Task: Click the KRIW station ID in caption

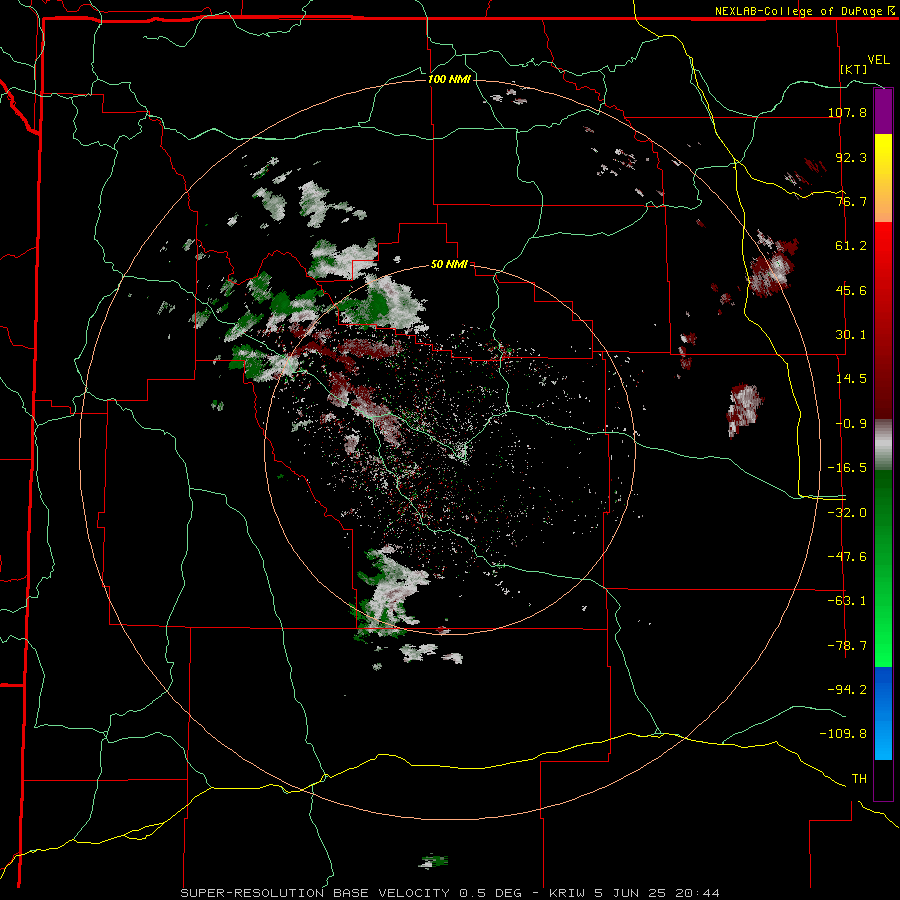Action: point(567,893)
